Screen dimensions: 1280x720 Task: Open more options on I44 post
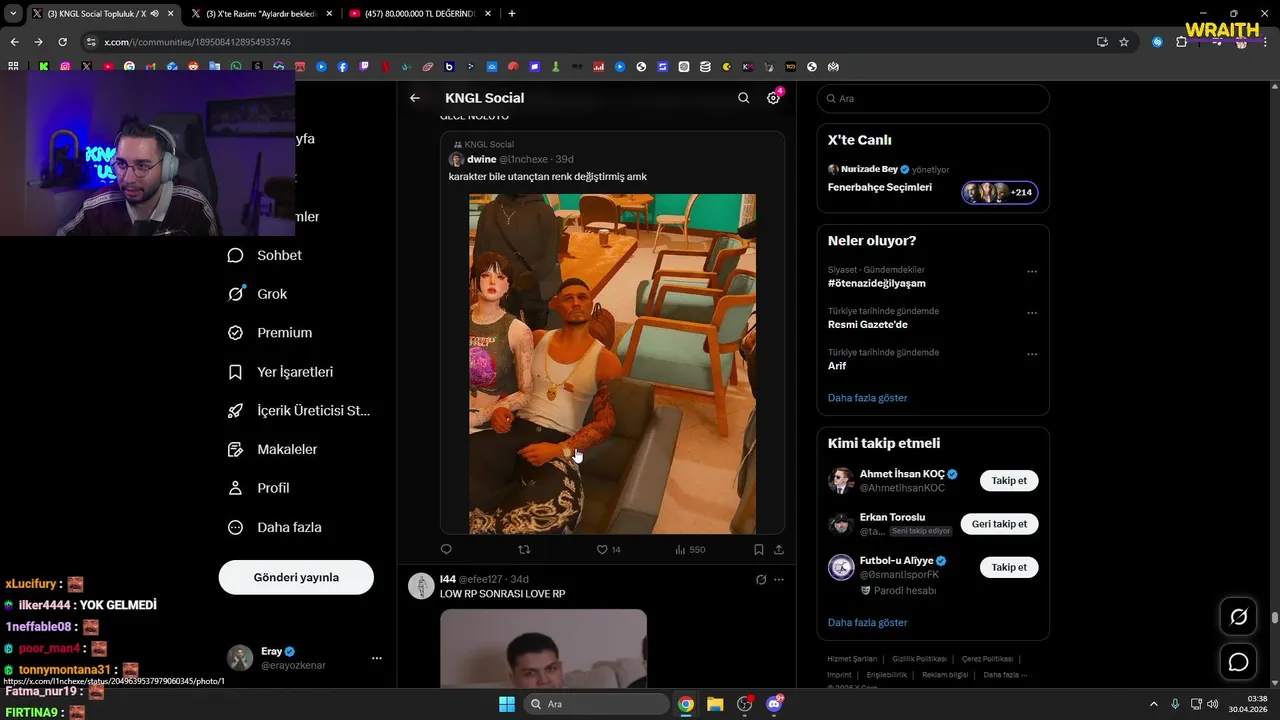coord(779,579)
